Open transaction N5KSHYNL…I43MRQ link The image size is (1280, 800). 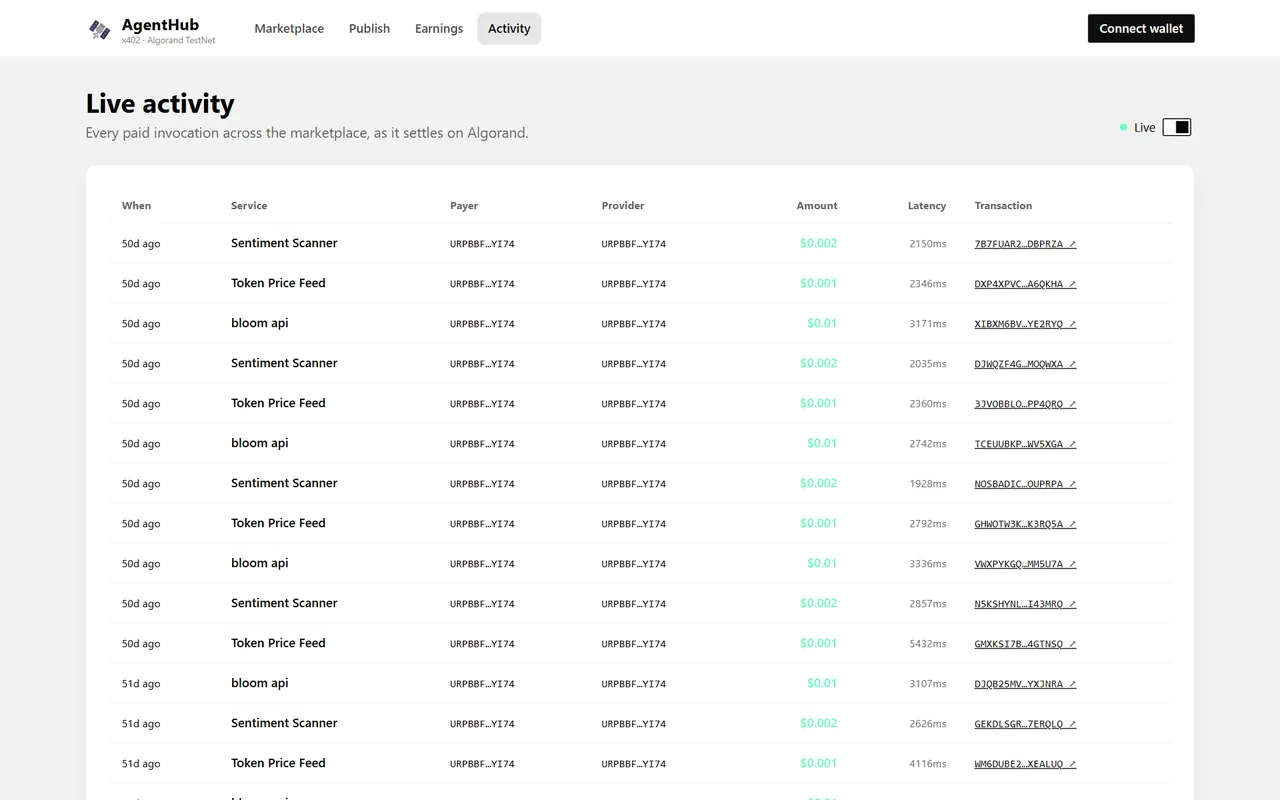[1025, 604]
